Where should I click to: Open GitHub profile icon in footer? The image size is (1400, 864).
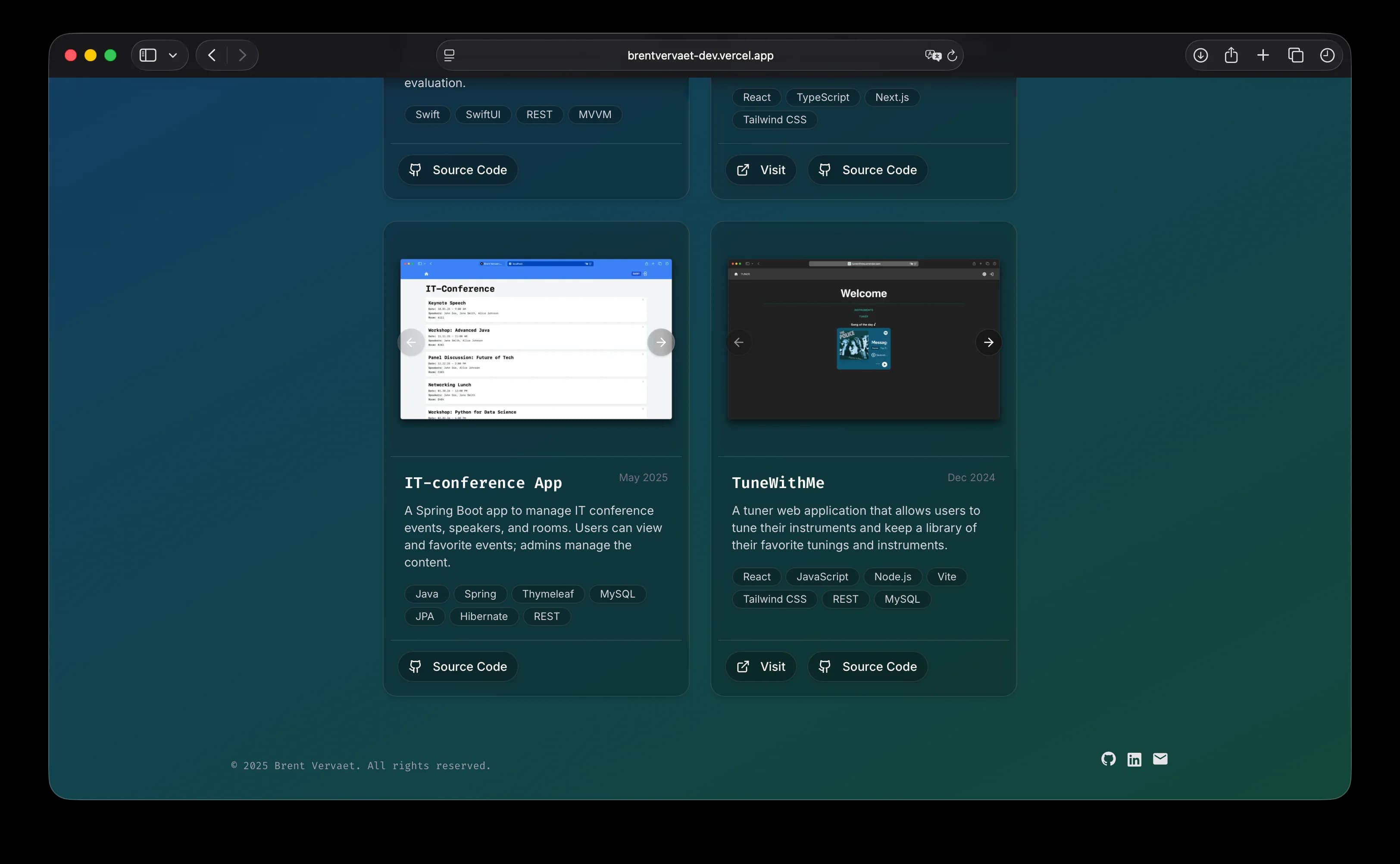[x=1108, y=759]
